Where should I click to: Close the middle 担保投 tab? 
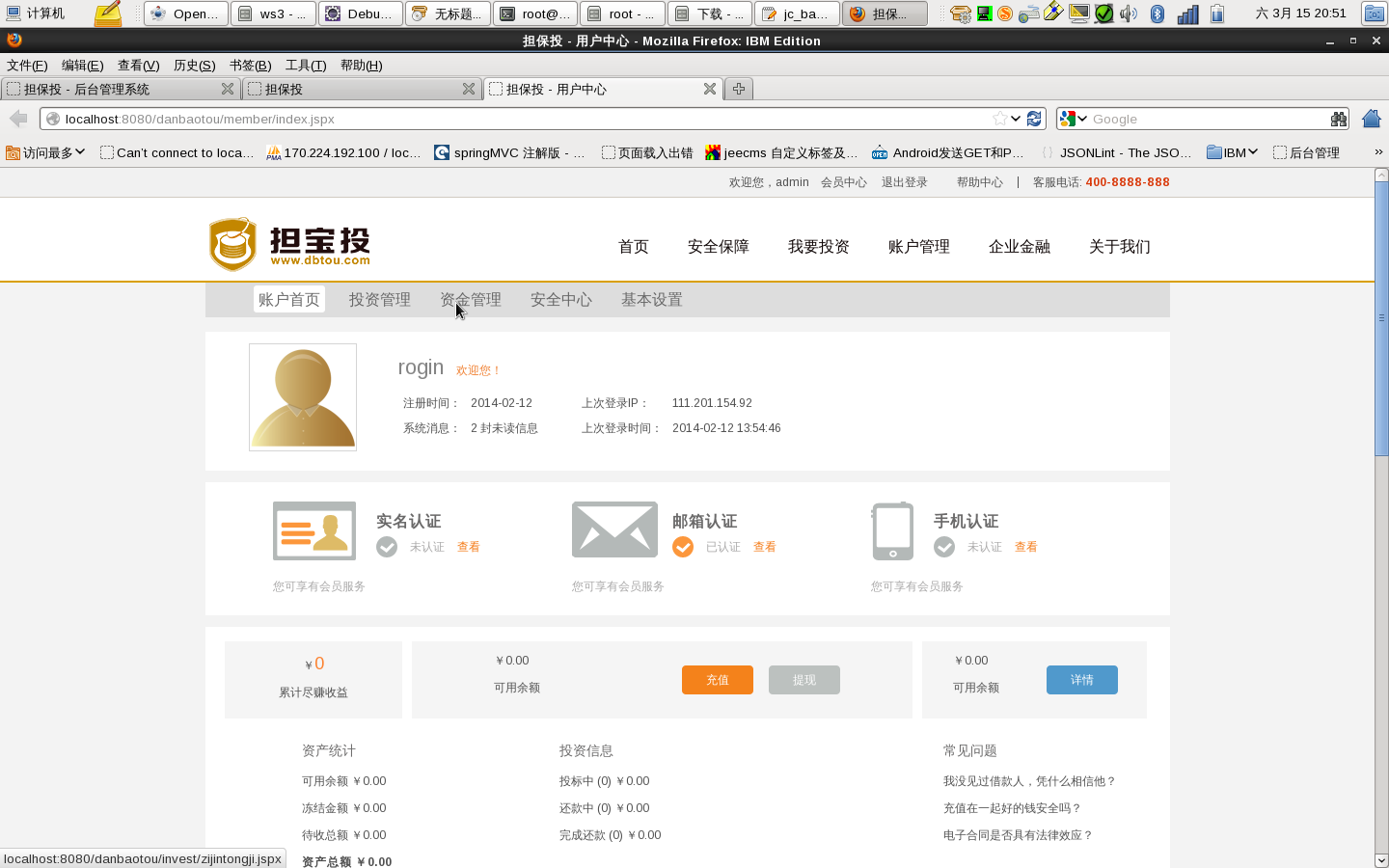[469, 89]
